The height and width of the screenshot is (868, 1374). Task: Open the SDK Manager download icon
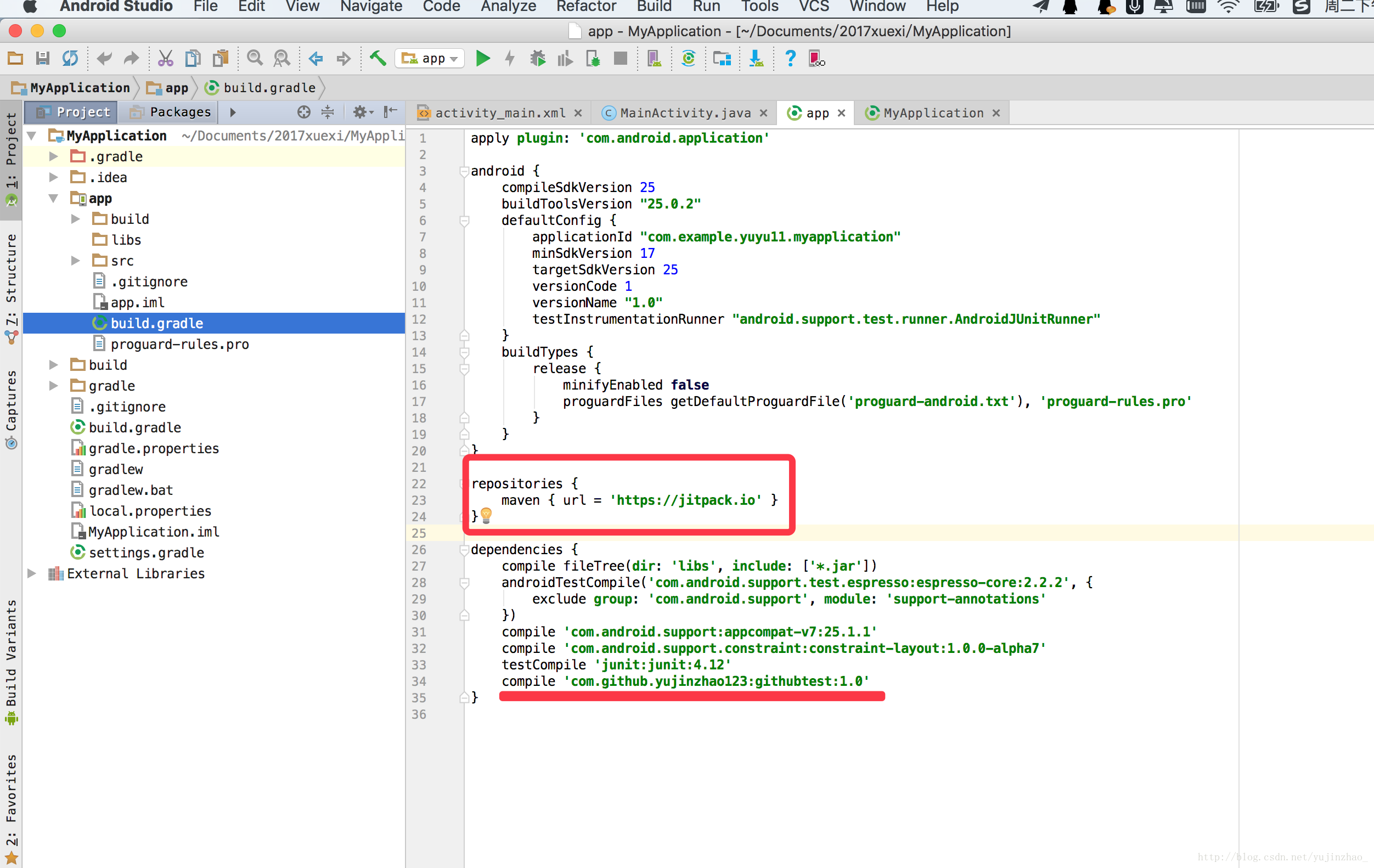point(756,58)
